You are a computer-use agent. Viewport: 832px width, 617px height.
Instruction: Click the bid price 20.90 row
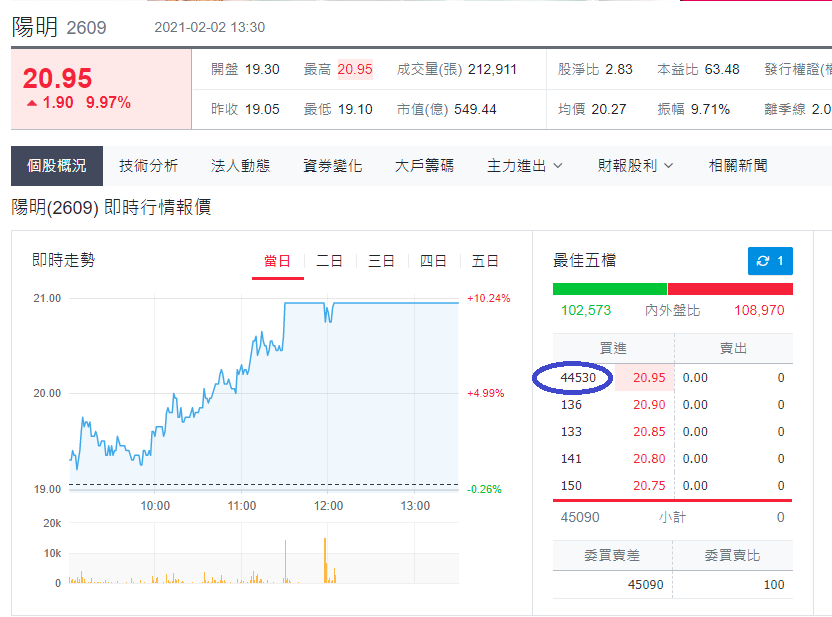coord(649,405)
